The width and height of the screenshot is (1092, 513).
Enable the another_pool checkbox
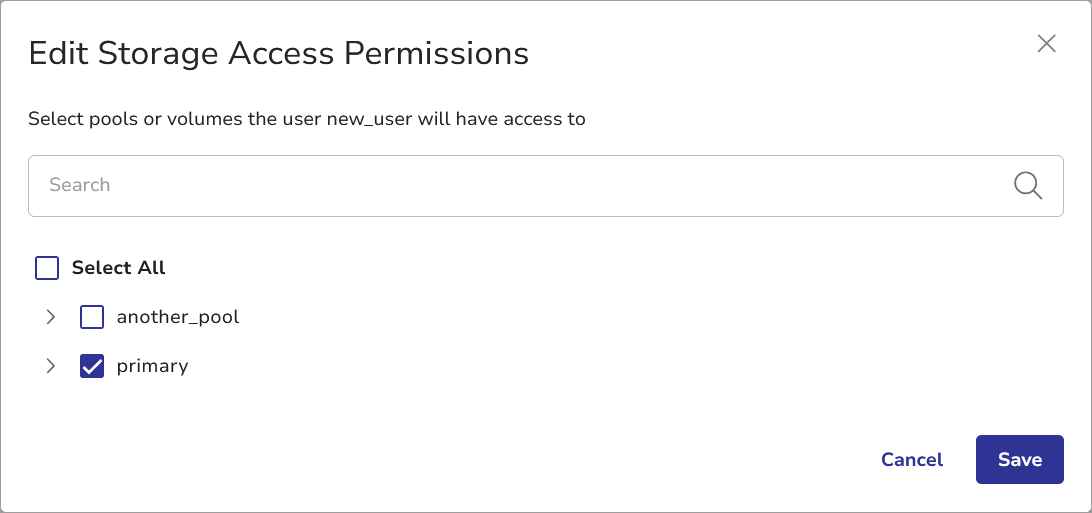pos(92,317)
